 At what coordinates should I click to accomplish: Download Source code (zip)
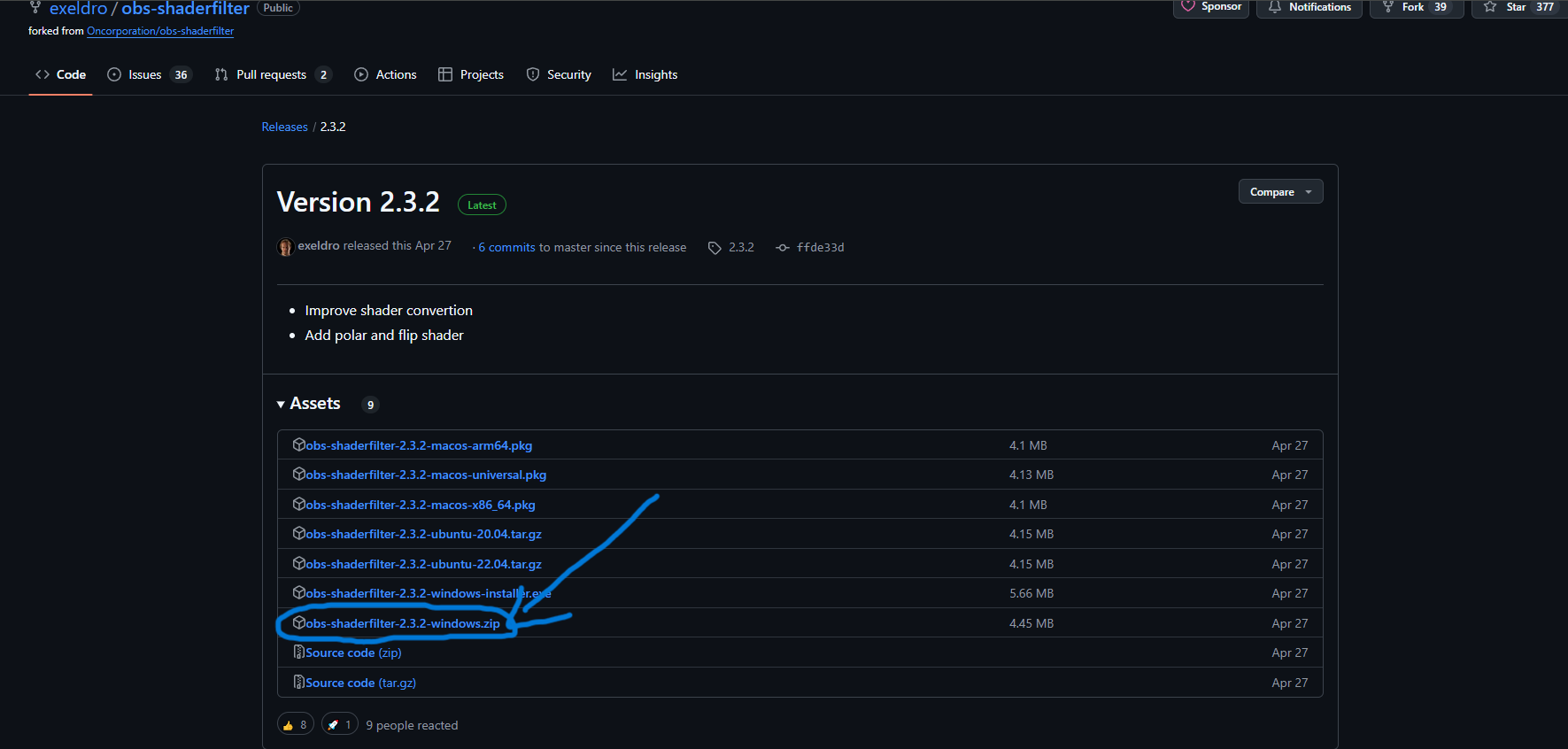point(353,652)
